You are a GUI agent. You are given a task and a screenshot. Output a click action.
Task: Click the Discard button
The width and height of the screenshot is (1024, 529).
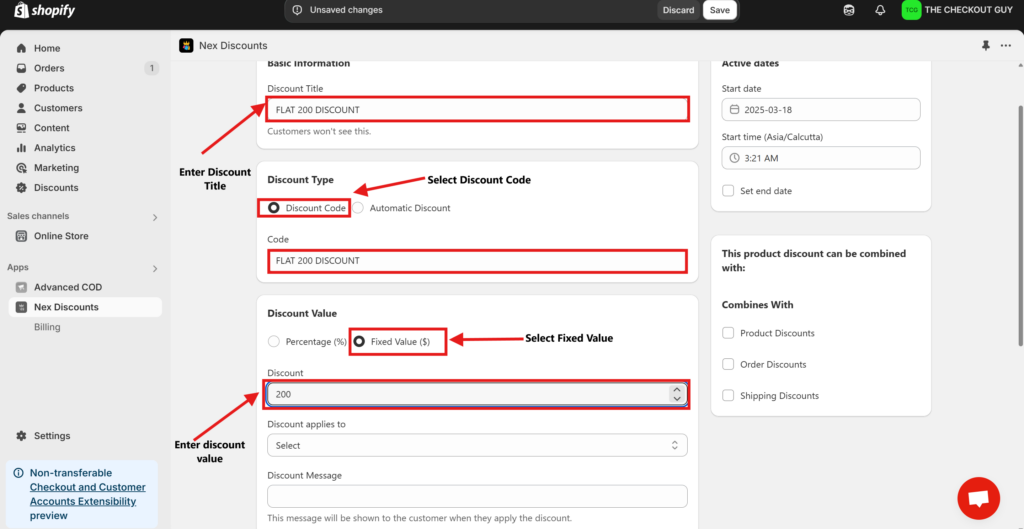679,10
